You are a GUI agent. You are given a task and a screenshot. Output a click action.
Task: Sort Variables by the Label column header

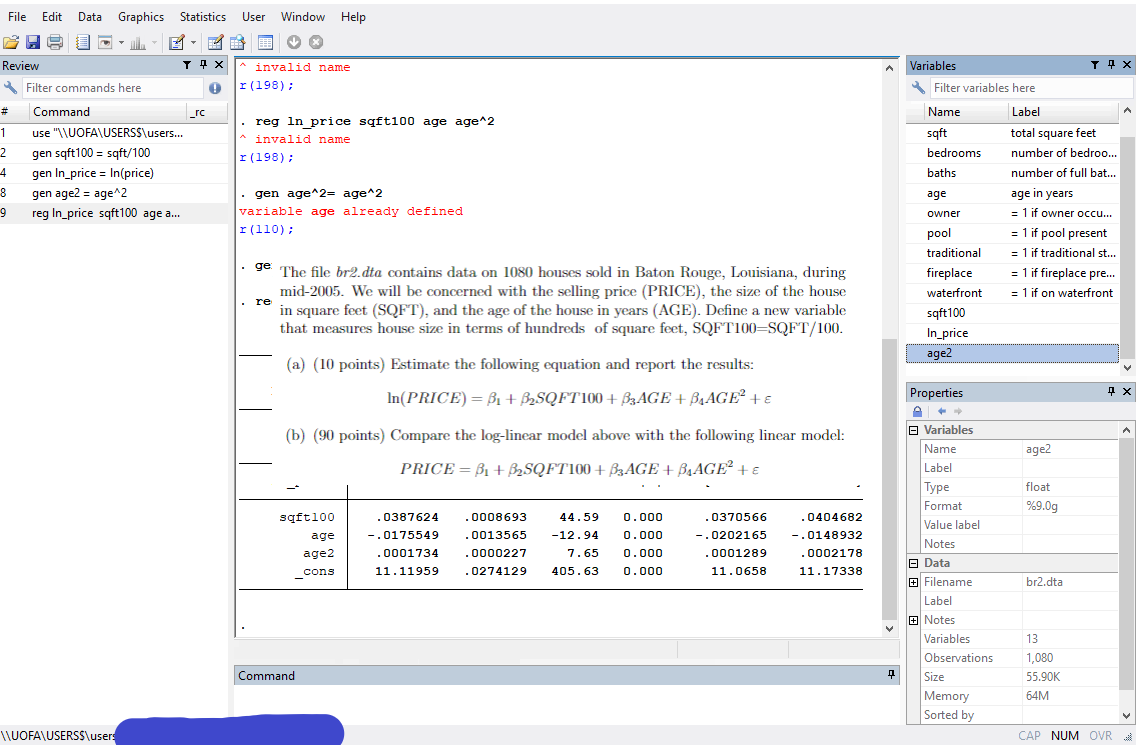(x=1064, y=112)
